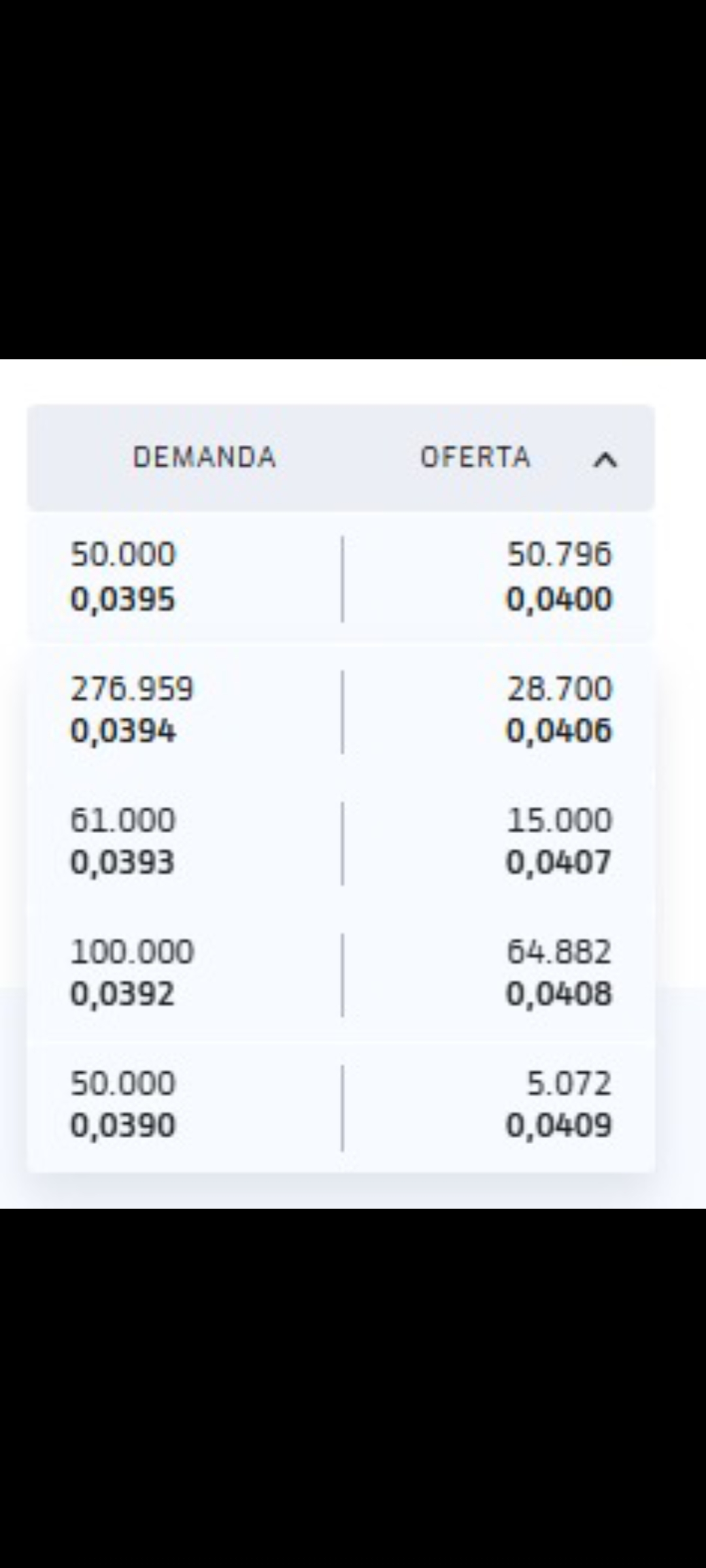Screen dimensions: 706x1568
Task: Select demand price 0,0395
Action: coord(123,599)
